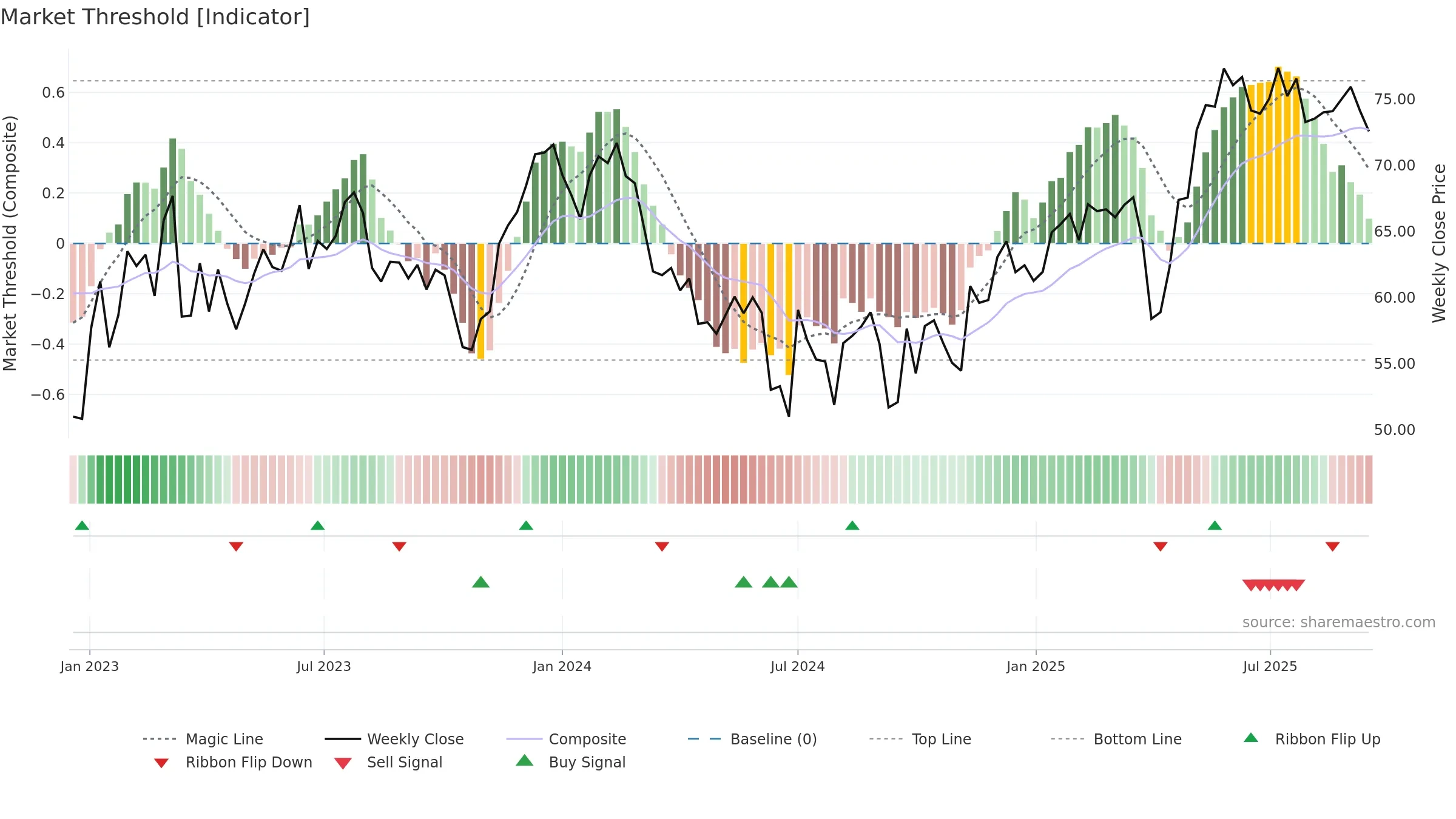
Task: Click the Jan 2025 axis label
Action: tap(1036, 667)
